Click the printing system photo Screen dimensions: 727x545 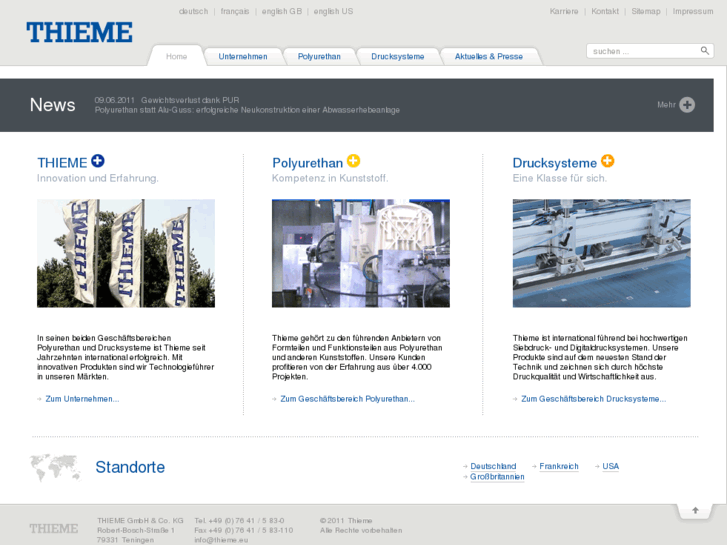point(601,253)
